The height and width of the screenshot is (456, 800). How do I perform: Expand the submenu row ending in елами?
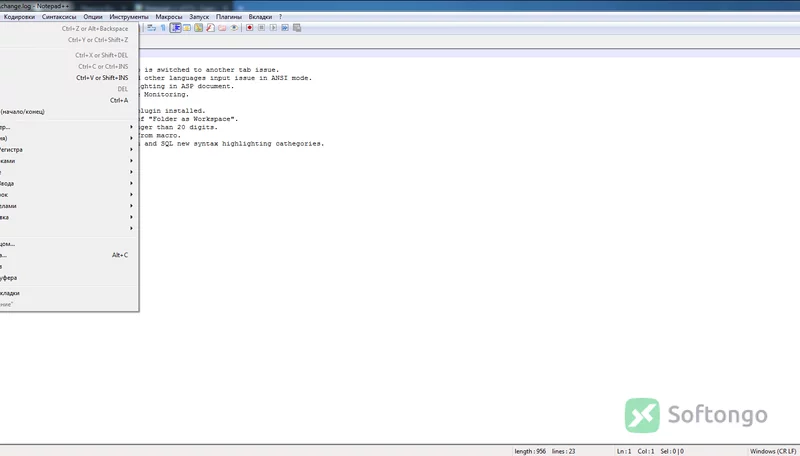click(69, 206)
